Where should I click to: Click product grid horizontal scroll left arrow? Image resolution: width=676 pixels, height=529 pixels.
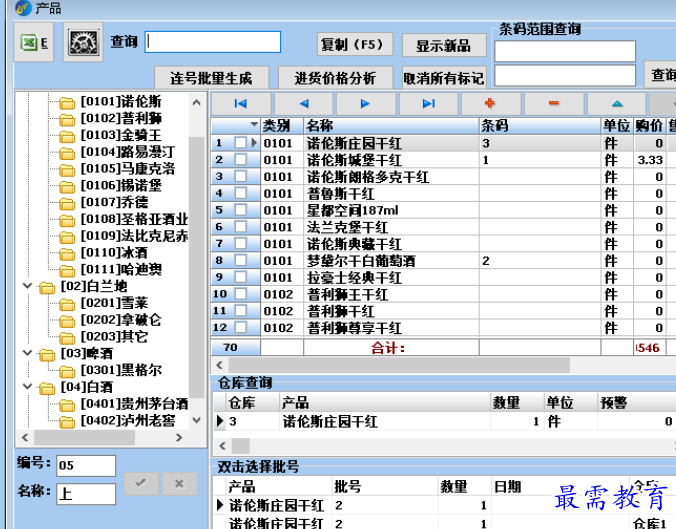tap(220, 366)
